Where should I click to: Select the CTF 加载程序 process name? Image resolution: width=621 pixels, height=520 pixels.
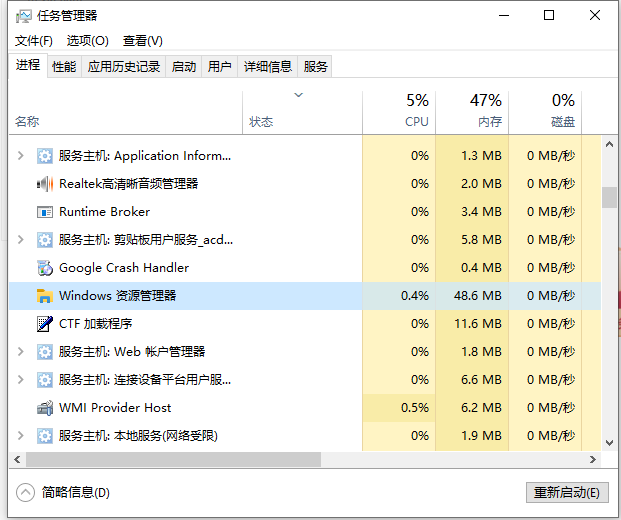tap(95, 324)
